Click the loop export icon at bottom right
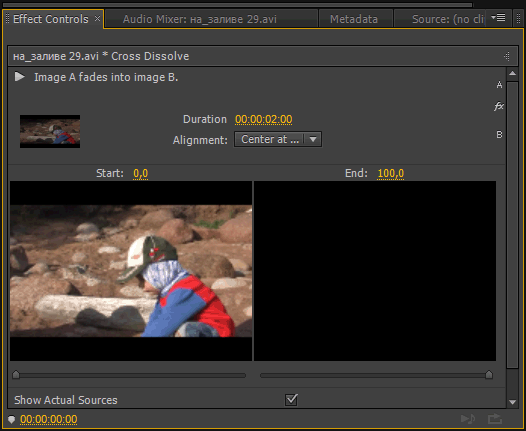The height and width of the screenshot is (431, 526). (x=495, y=419)
